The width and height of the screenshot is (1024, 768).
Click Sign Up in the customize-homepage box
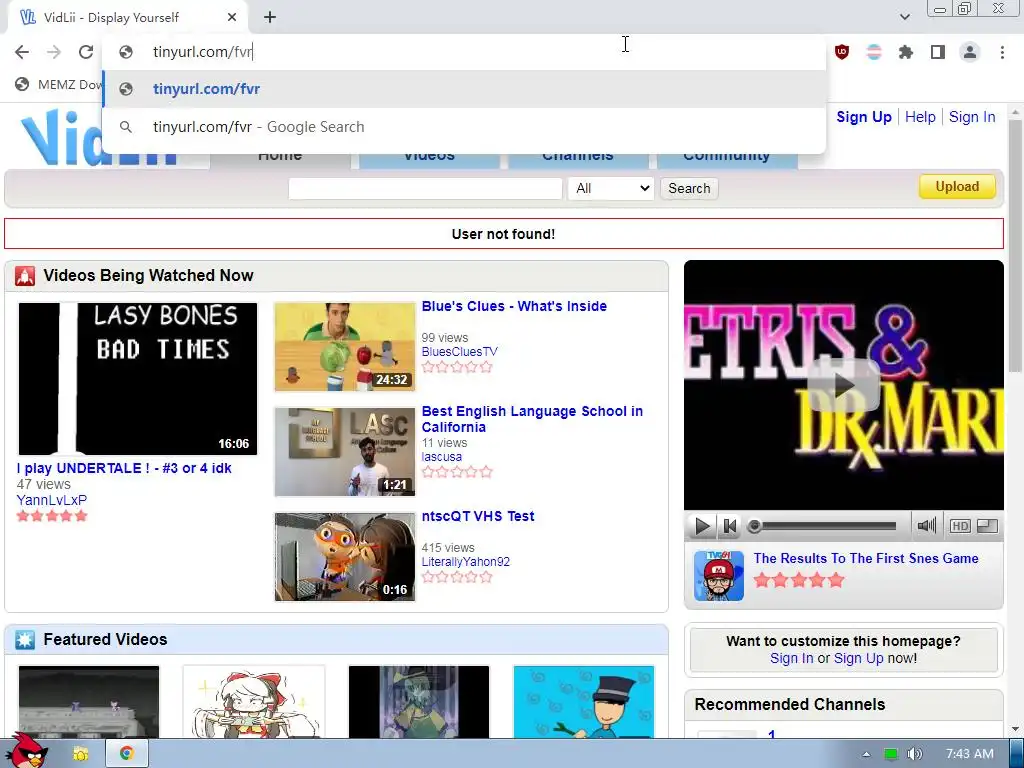pos(858,658)
